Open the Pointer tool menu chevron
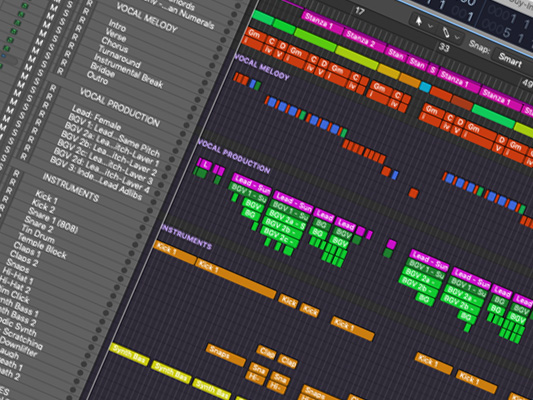This screenshot has width=533, height=400. point(430,26)
